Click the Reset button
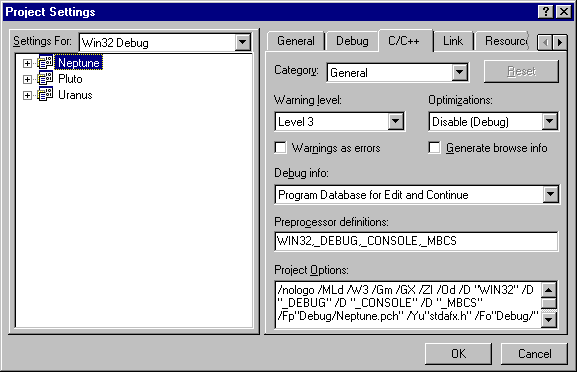 pos(521,71)
